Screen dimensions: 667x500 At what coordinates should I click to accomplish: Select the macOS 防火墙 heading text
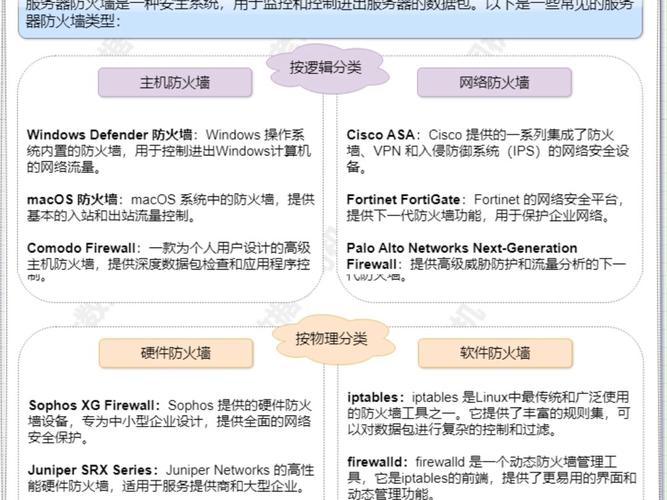coord(72,200)
